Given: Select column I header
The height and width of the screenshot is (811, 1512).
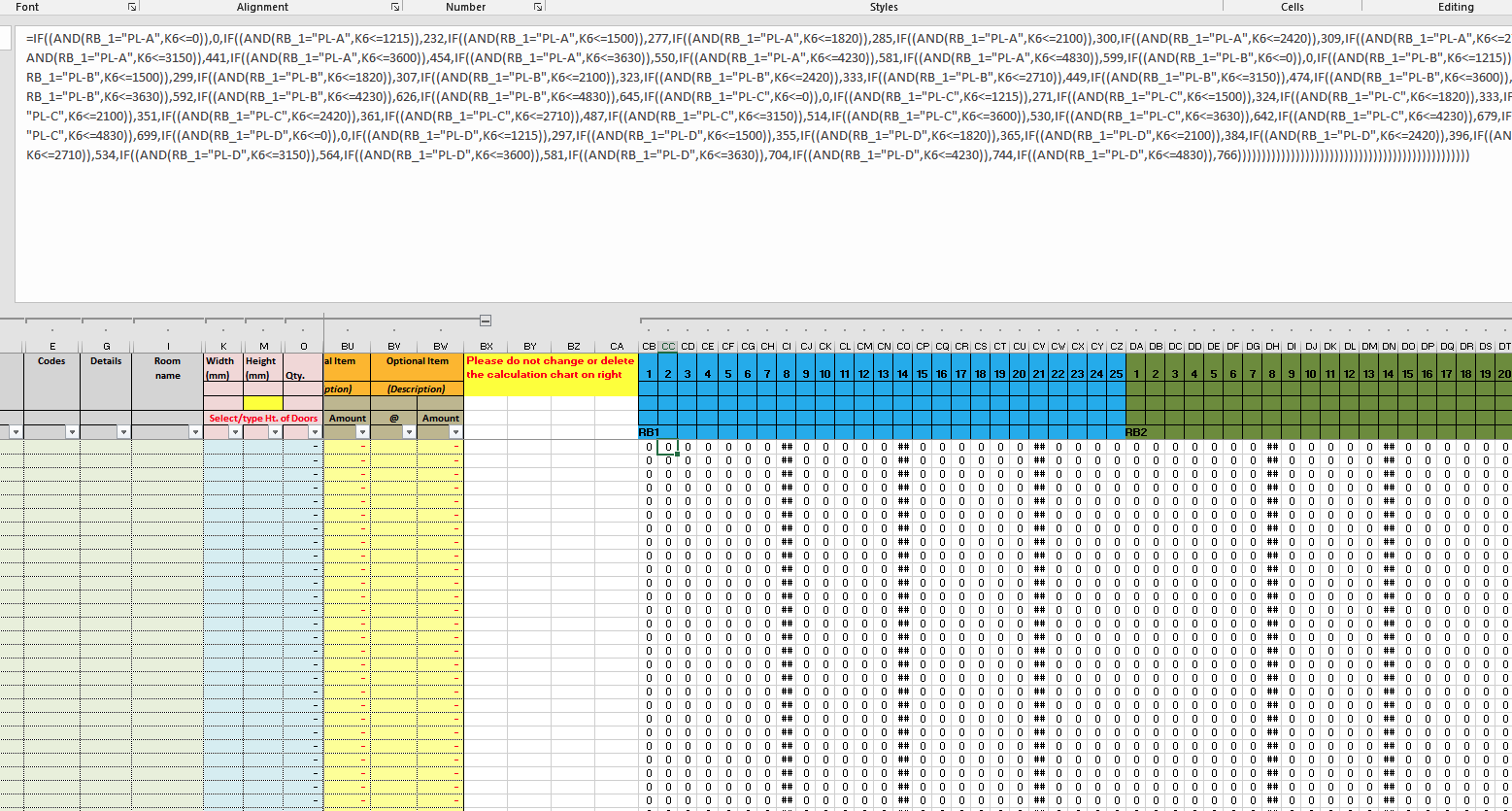Looking at the screenshot, I should pos(168,346).
